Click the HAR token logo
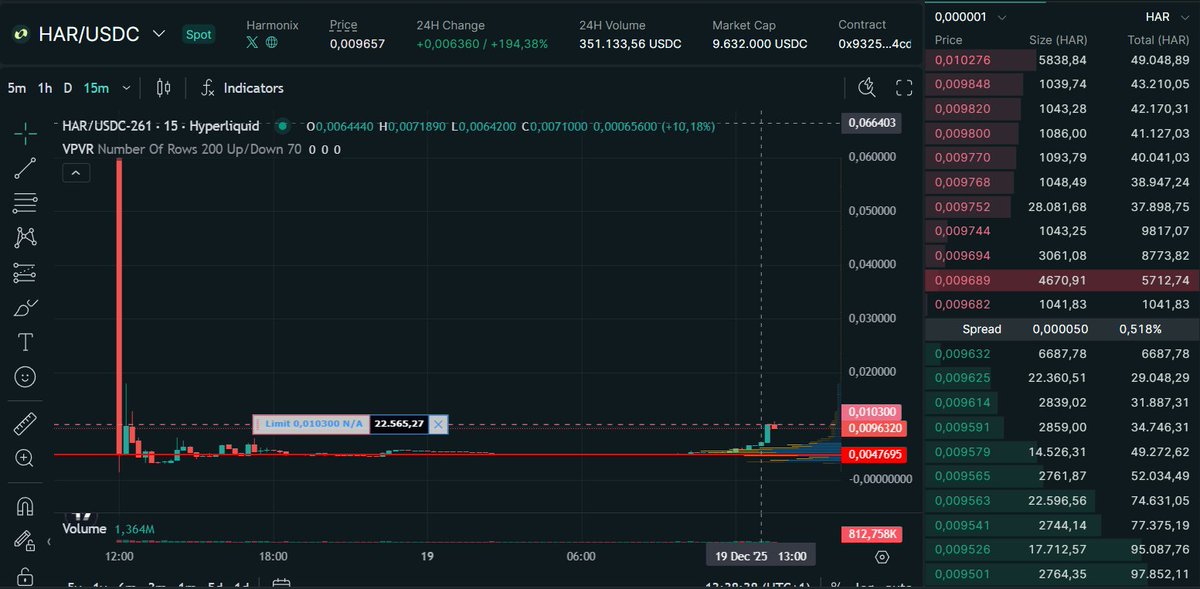The image size is (1200, 589). click(21, 34)
